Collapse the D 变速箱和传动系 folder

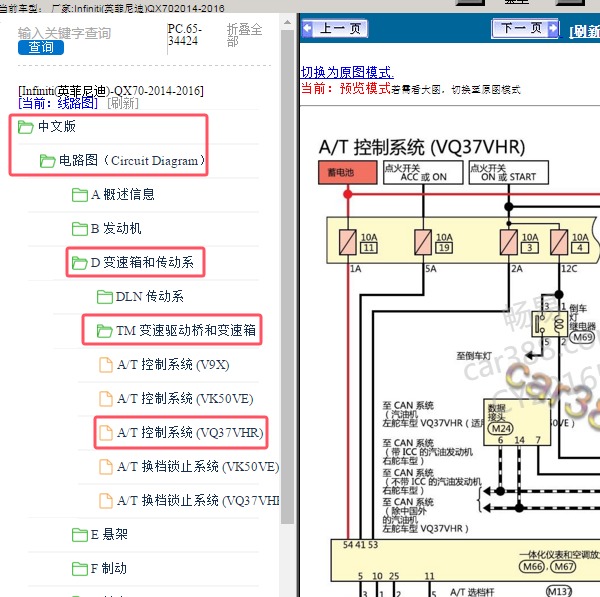(x=142, y=263)
